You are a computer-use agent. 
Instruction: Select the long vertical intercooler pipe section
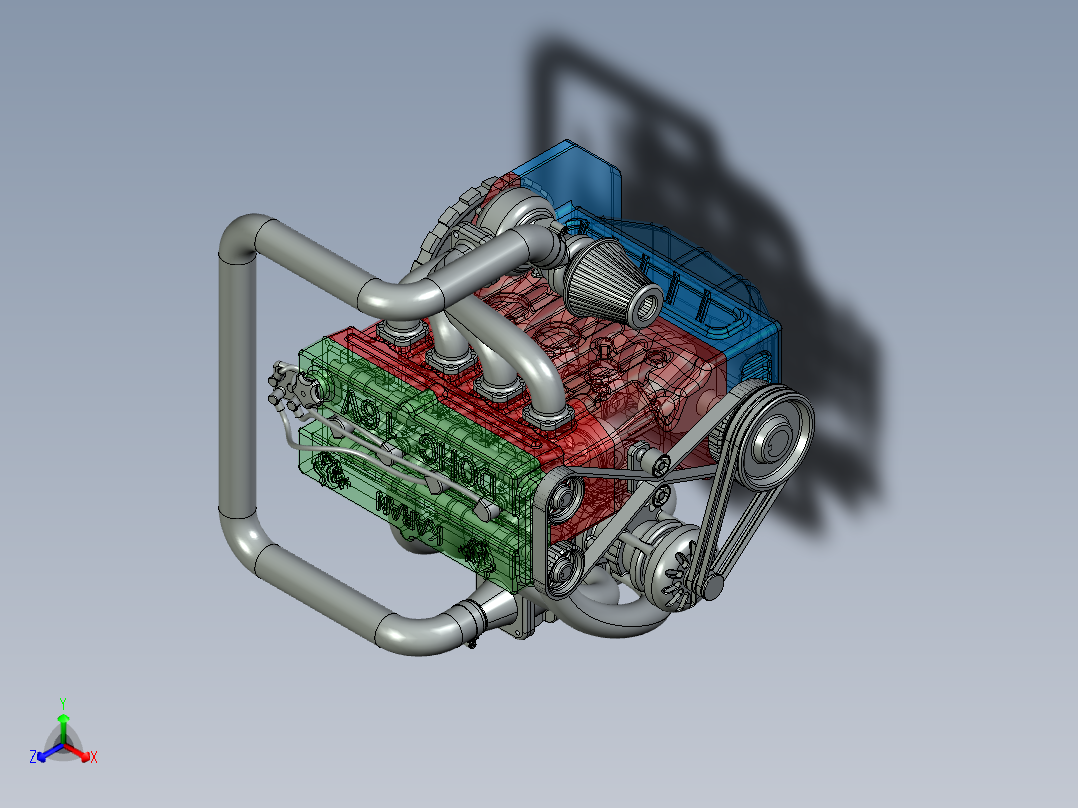click(x=236, y=385)
